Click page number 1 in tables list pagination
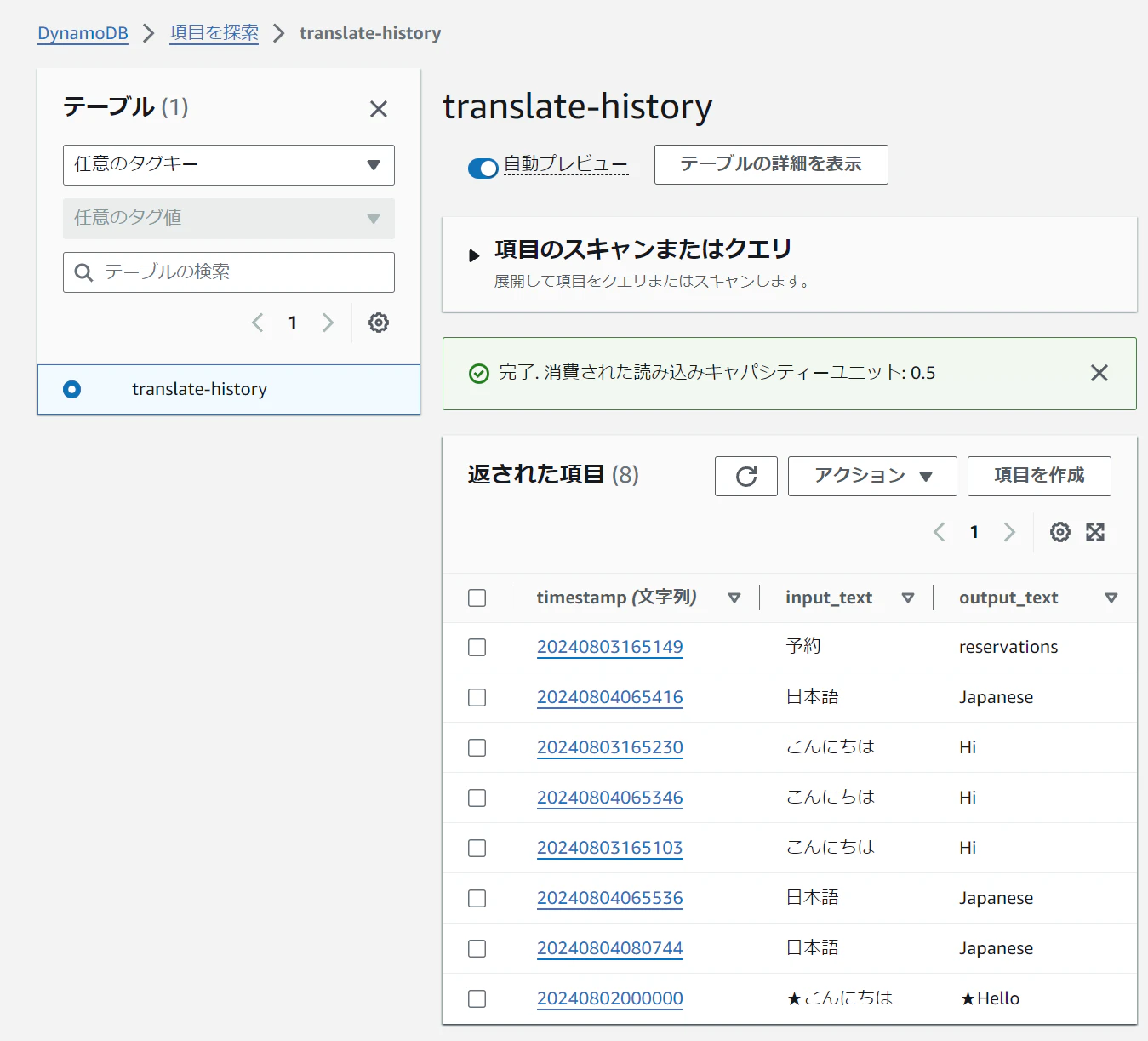The width and height of the screenshot is (1148, 1041). tap(293, 323)
